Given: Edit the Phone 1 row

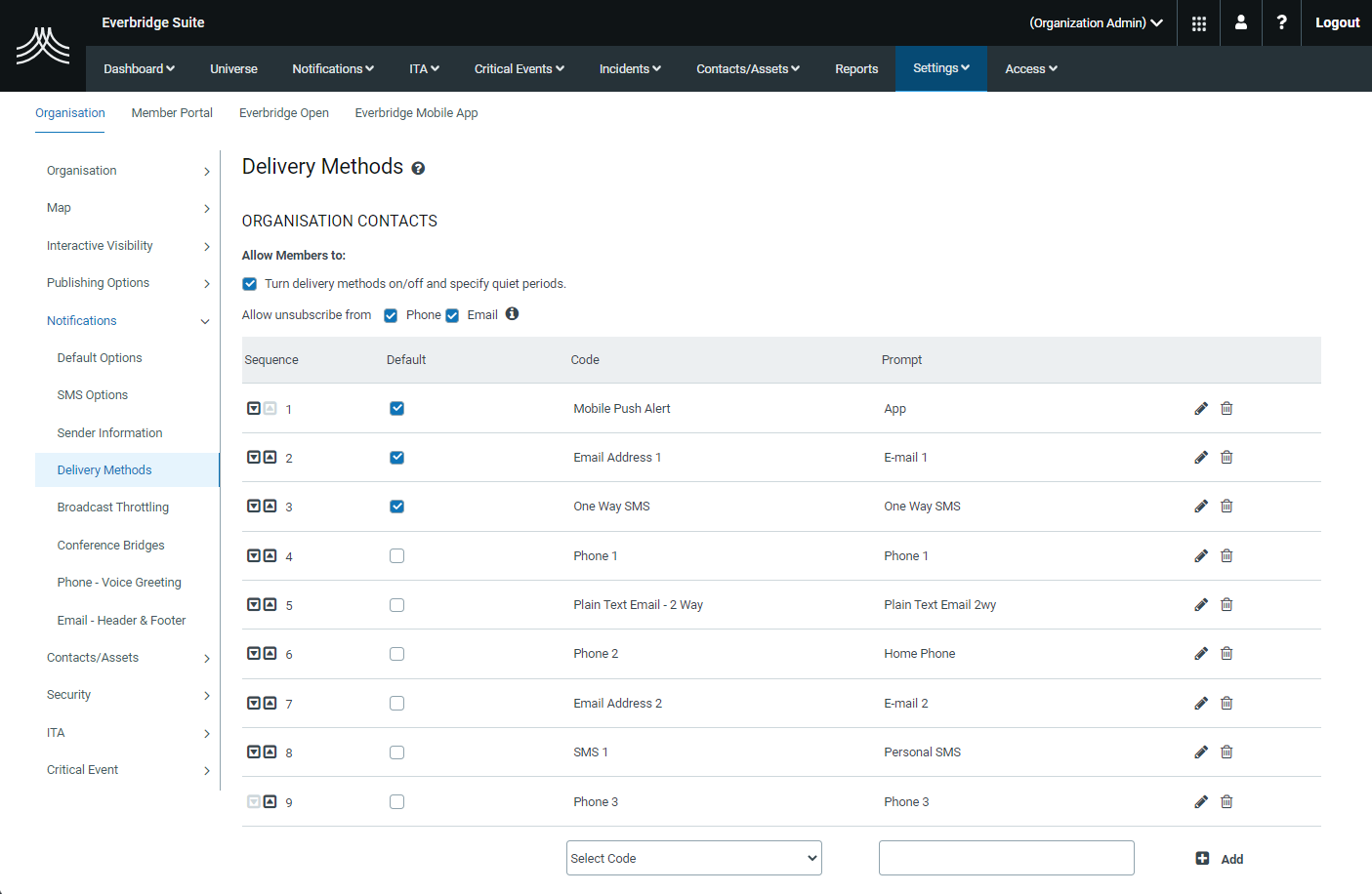Looking at the screenshot, I should click(x=1201, y=556).
